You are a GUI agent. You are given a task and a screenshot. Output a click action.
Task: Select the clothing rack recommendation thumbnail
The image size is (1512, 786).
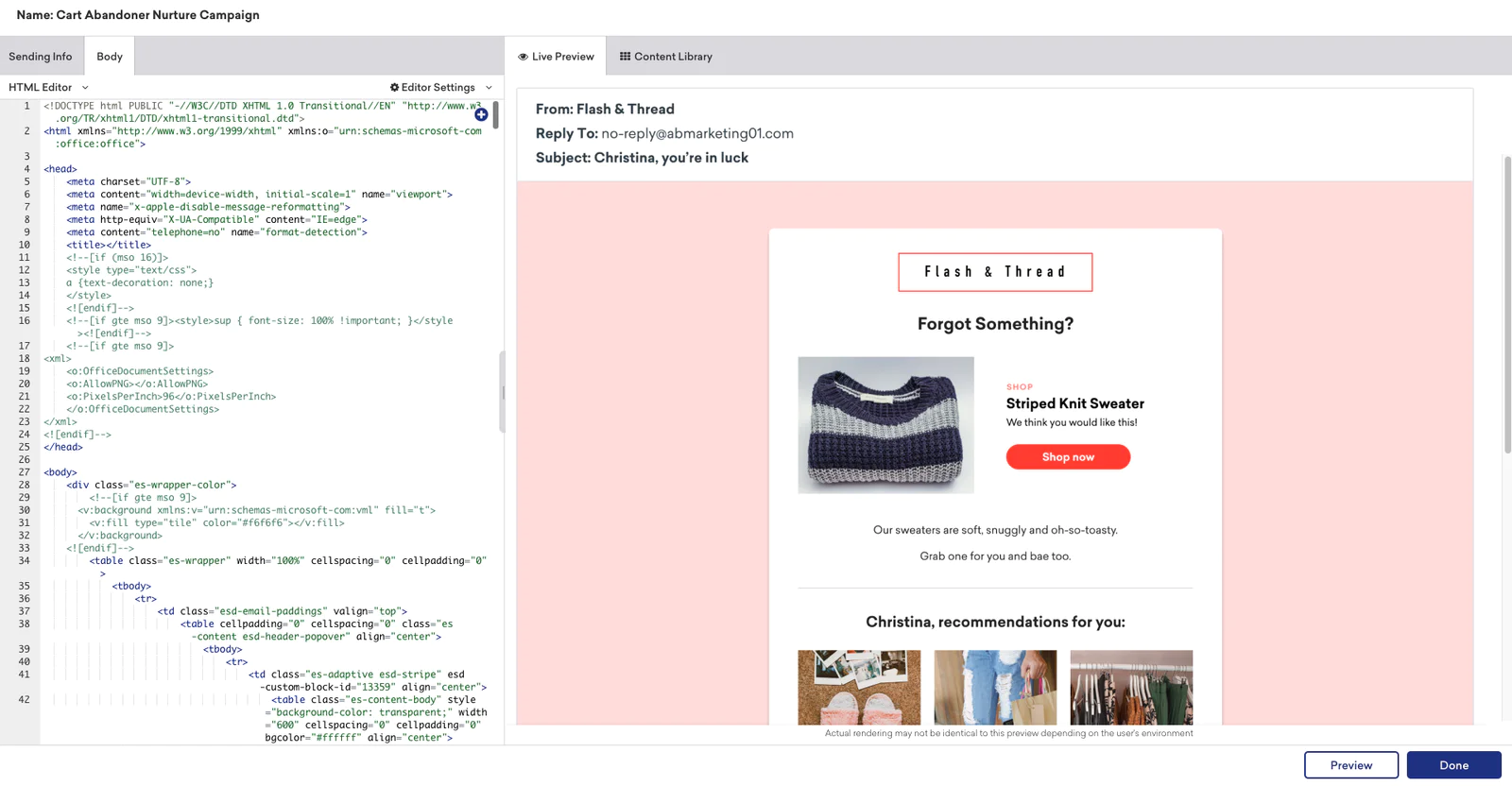1131,688
